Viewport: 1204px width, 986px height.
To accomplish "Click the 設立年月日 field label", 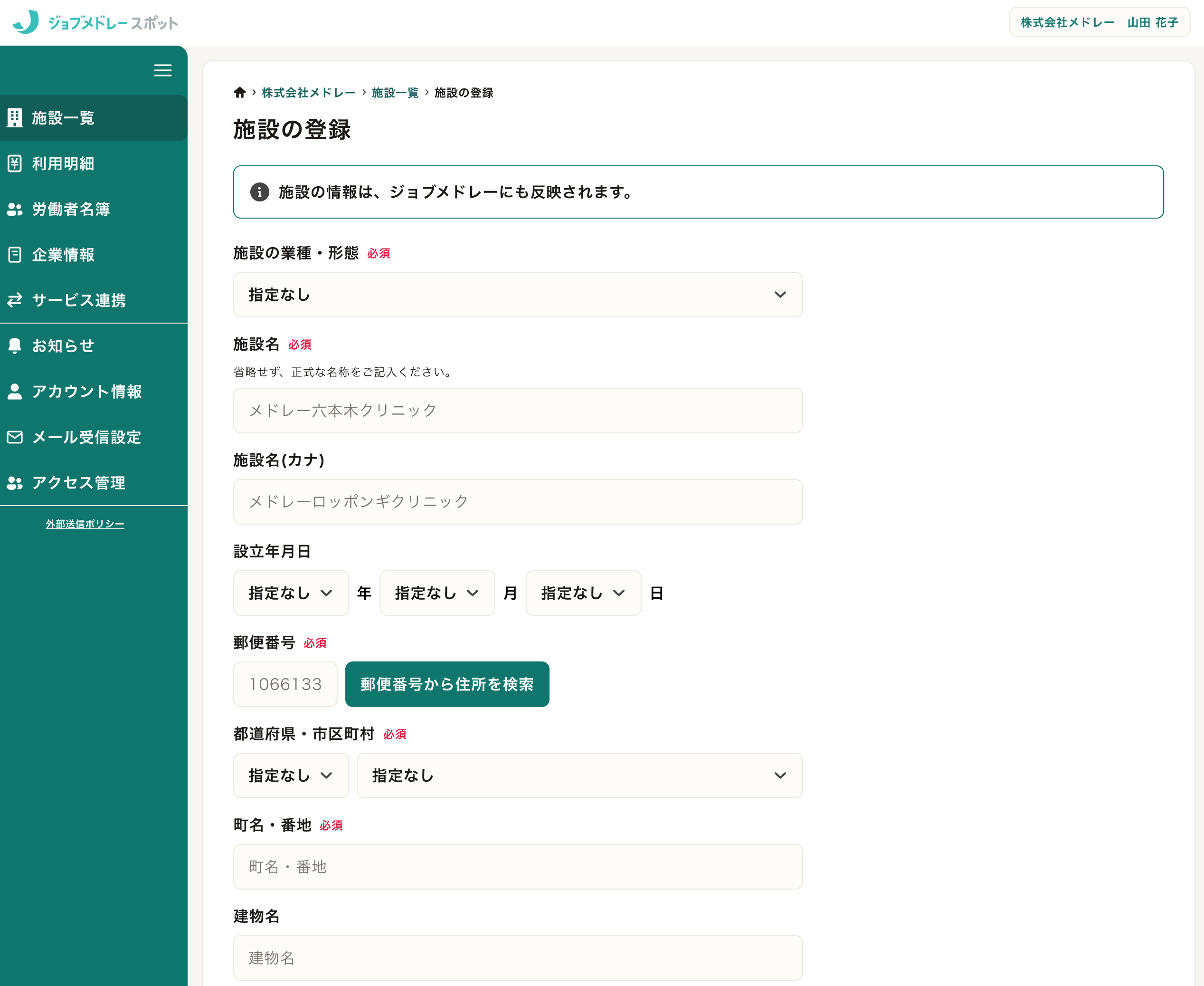I will click(272, 552).
